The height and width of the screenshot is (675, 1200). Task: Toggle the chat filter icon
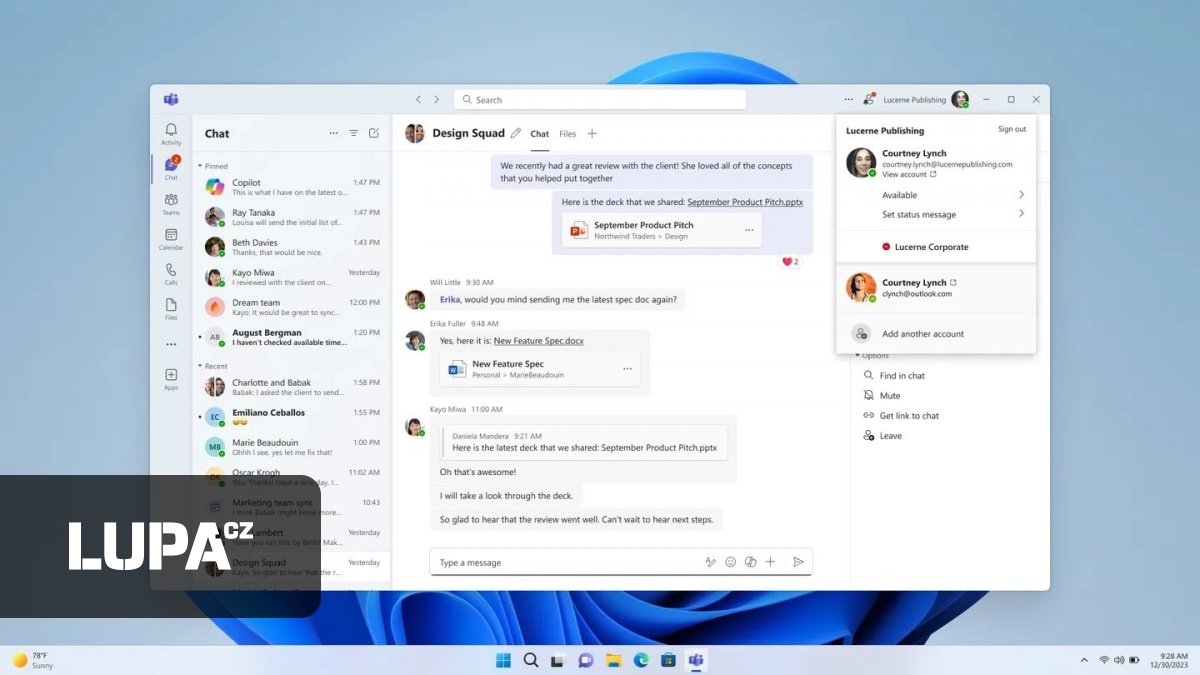point(353,132)
